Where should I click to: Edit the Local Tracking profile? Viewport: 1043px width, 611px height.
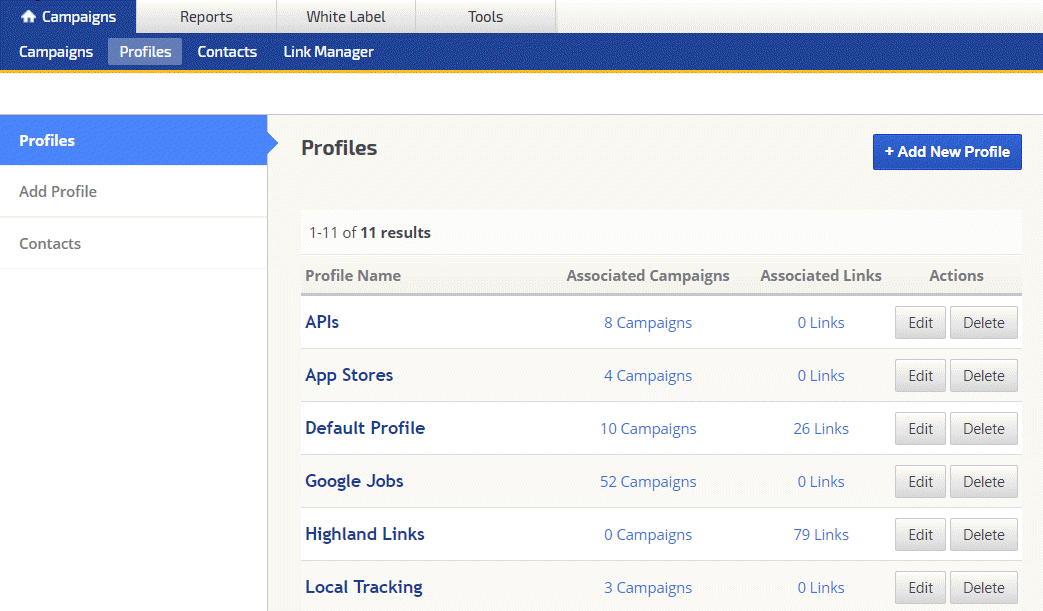click(x=920, y=588)
